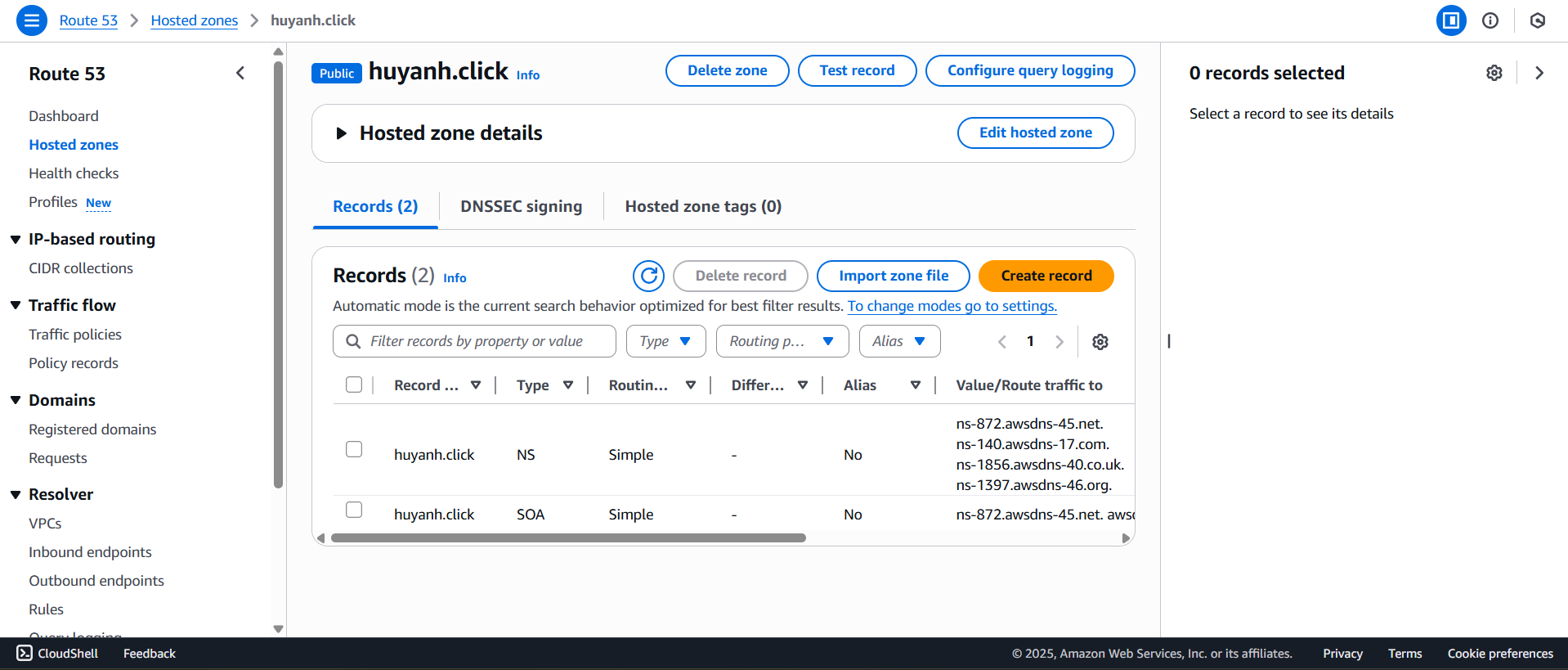Open the hamburger navigation menu
Screen dimensions: 1568x670
click(32, 20)
